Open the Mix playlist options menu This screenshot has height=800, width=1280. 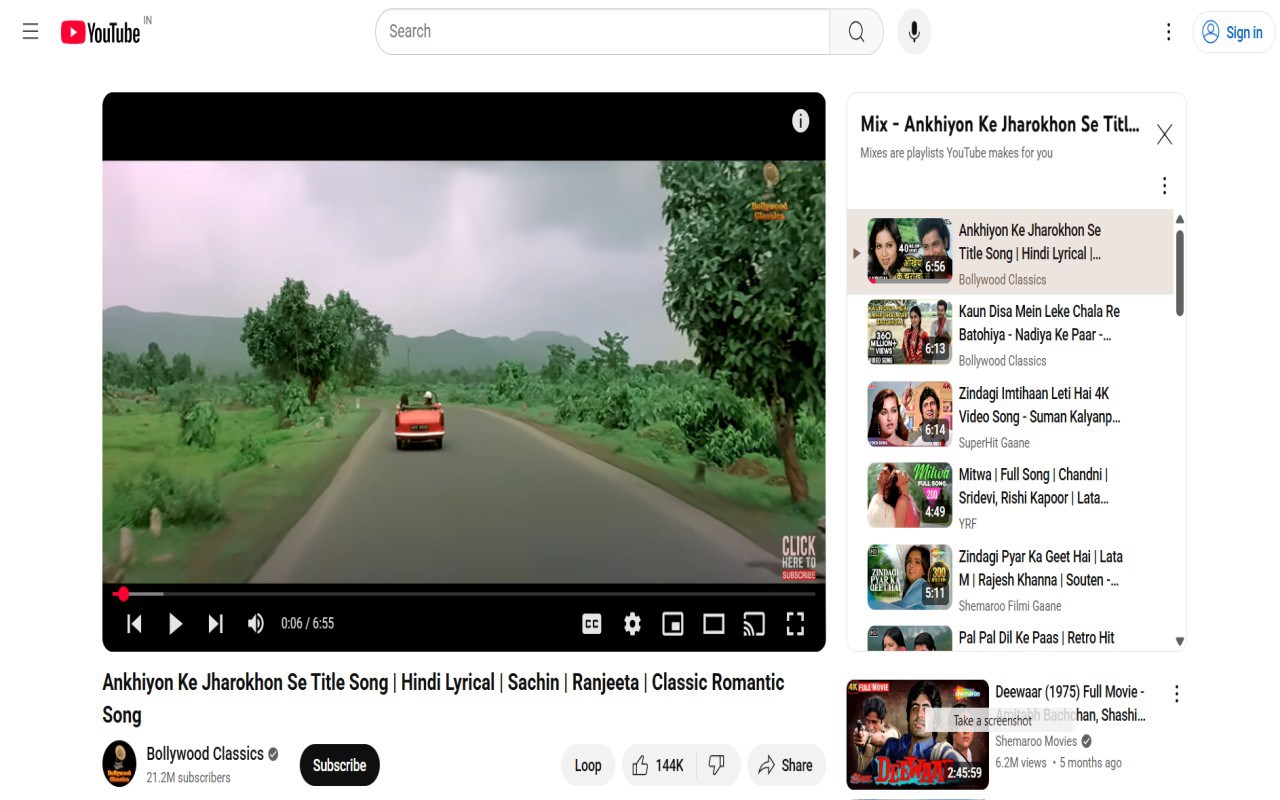coord(1164,186)
